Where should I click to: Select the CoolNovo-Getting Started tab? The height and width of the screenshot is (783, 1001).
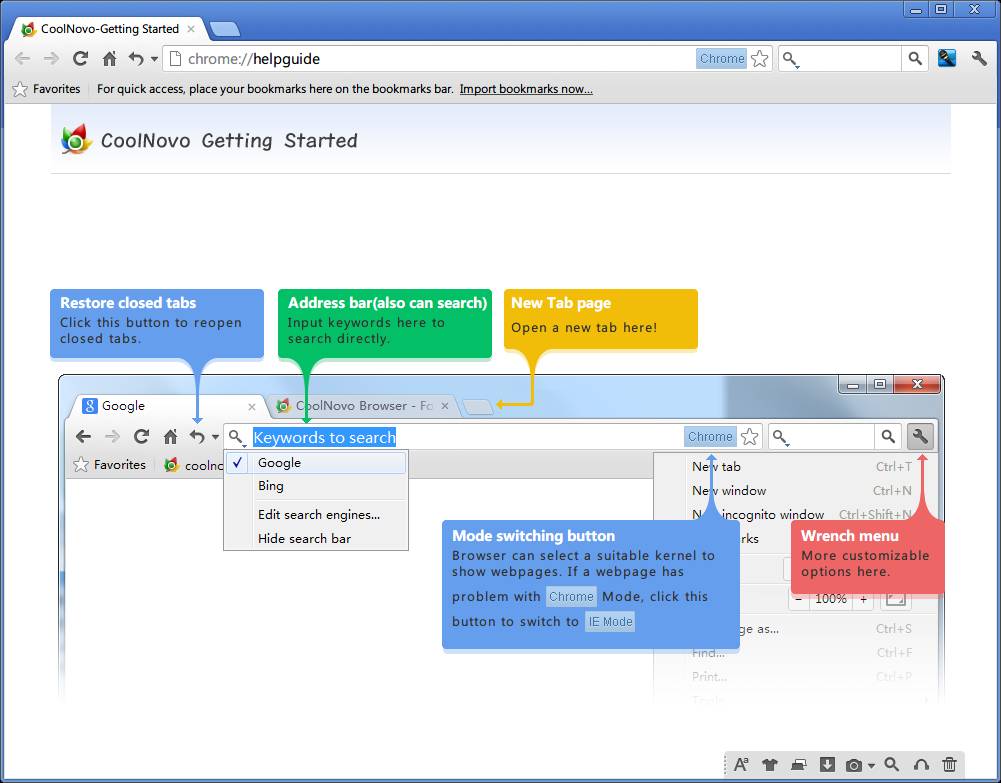pos(109,29)
